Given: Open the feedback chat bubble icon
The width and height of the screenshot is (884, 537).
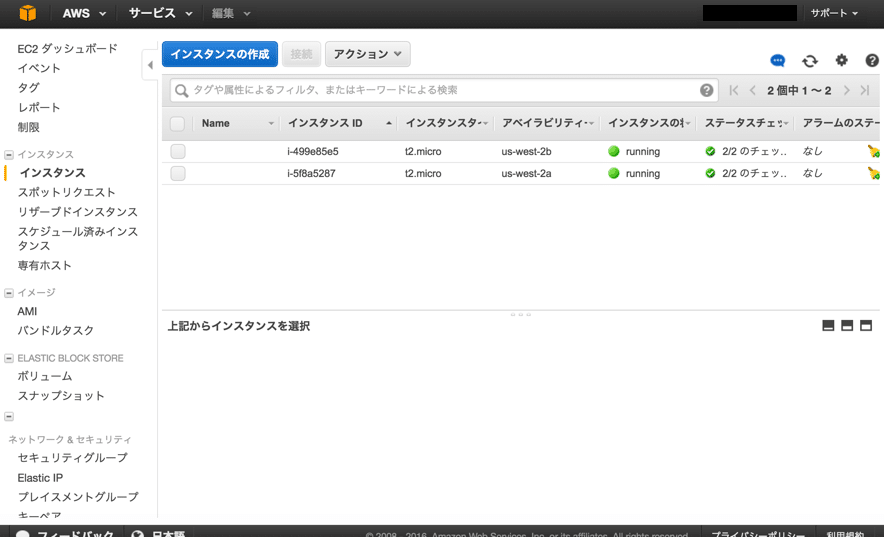Looking at the screenshot, I should 777,60.
